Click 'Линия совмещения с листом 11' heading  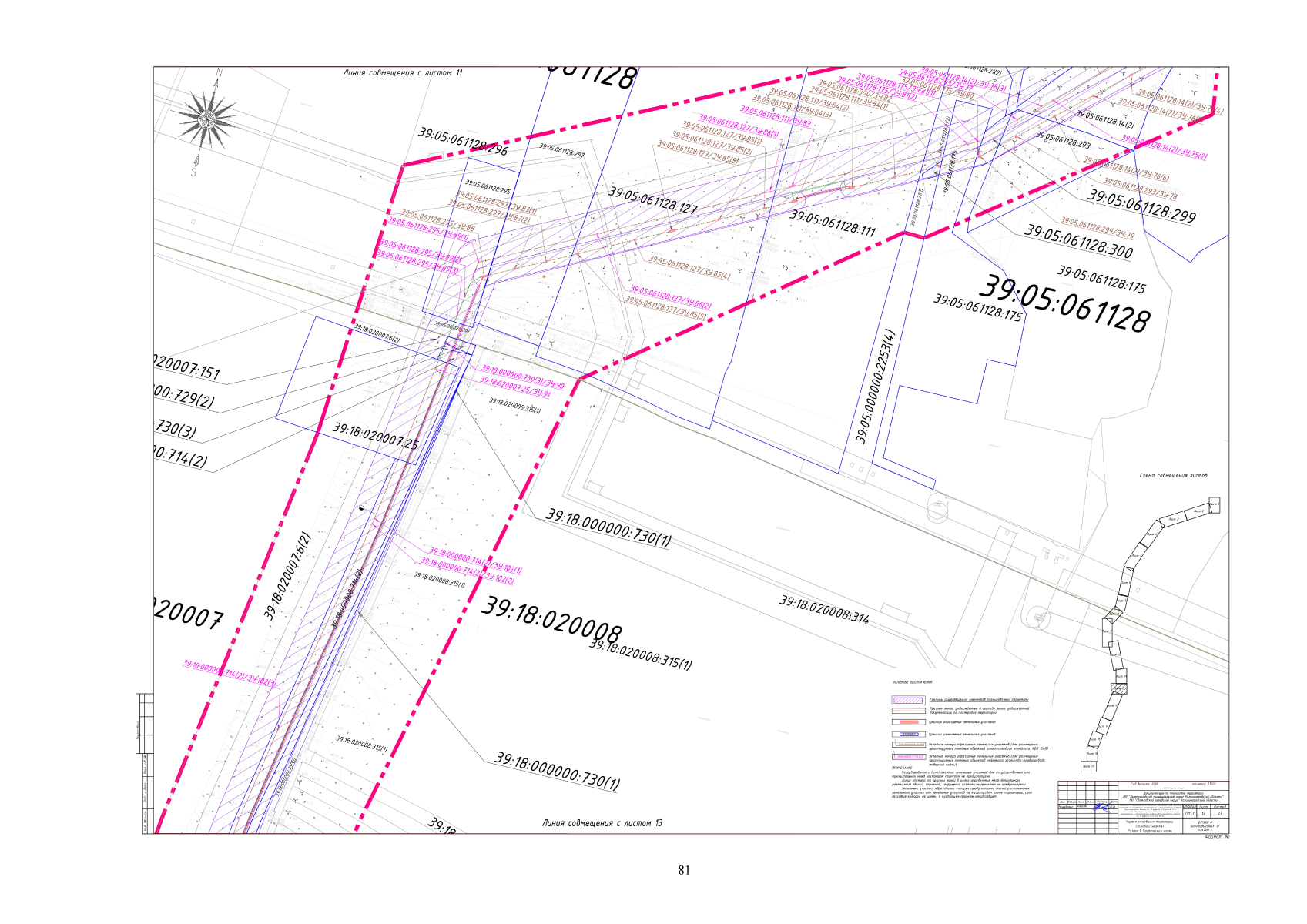click(x=403, y=73)
